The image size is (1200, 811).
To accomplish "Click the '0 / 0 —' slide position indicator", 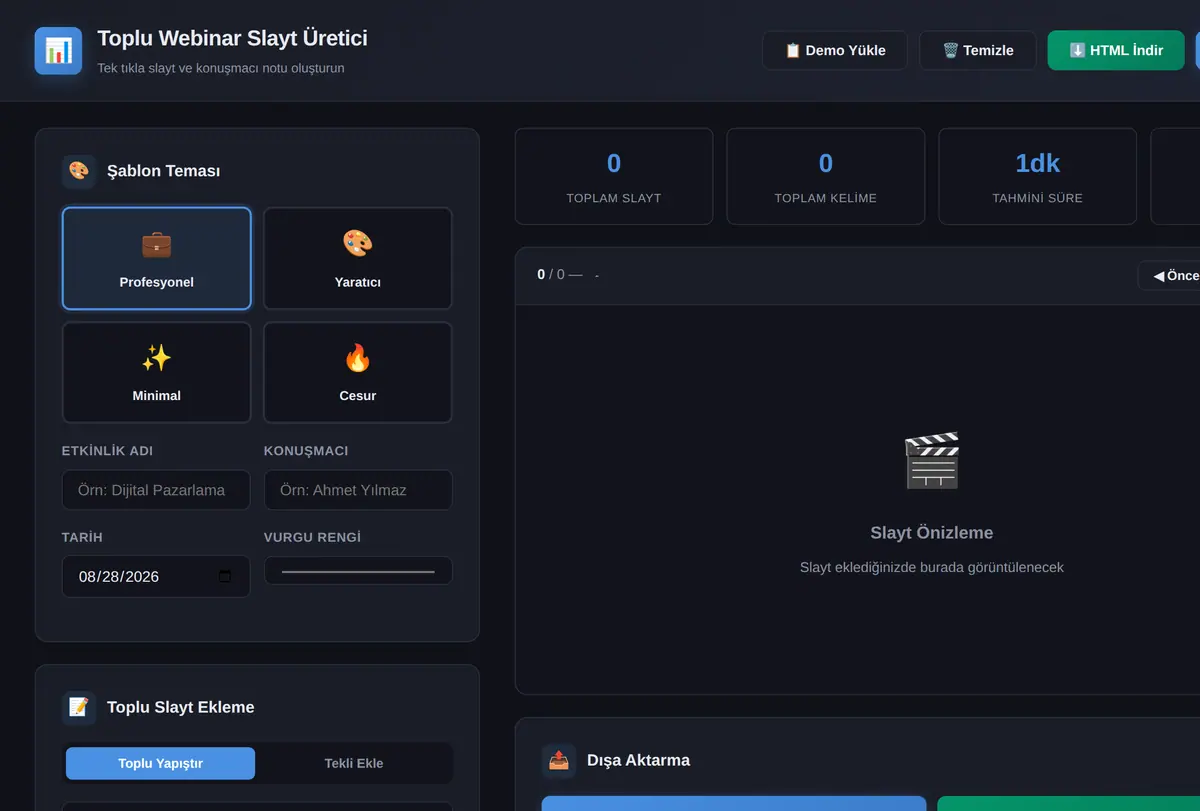I will click(x=559, y=275).
